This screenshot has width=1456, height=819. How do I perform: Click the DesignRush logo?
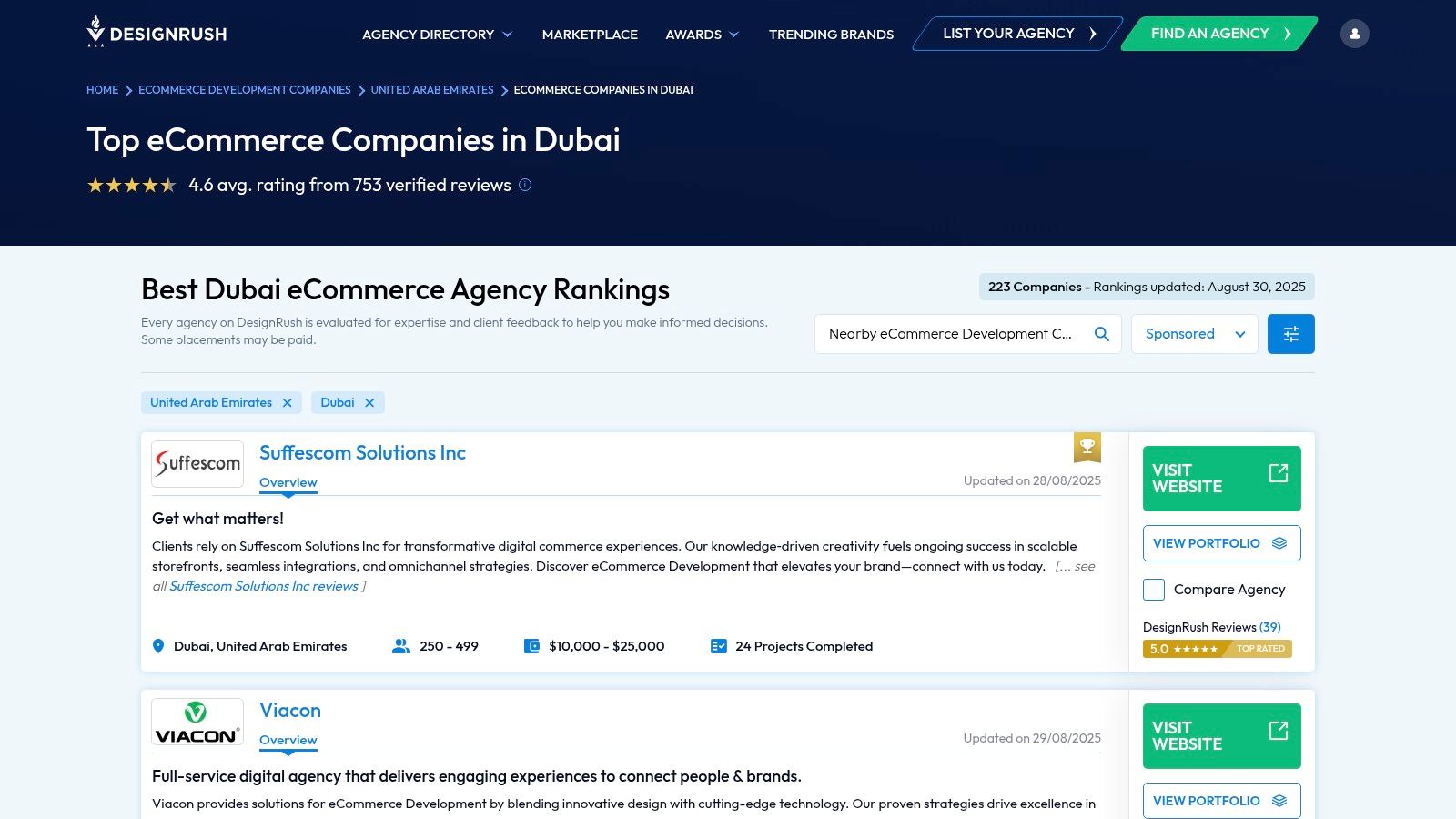(157, 33)
